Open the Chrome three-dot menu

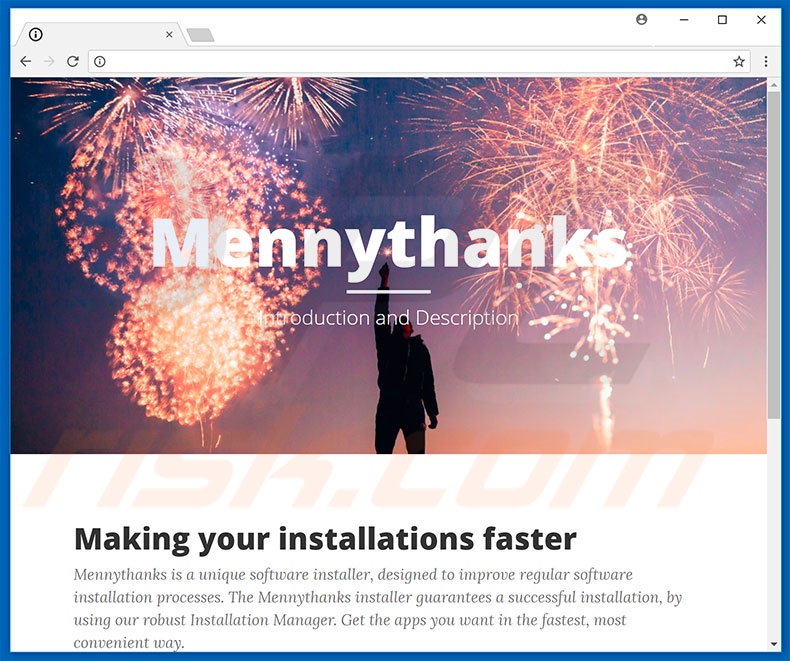(766, 62)
